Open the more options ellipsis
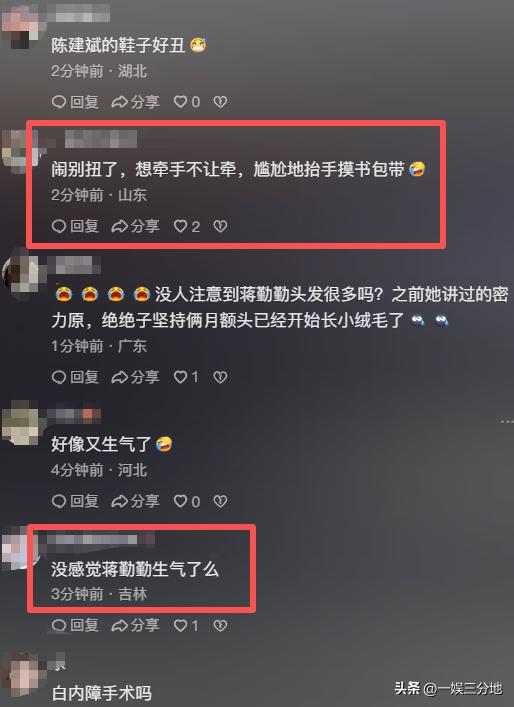 507,422
